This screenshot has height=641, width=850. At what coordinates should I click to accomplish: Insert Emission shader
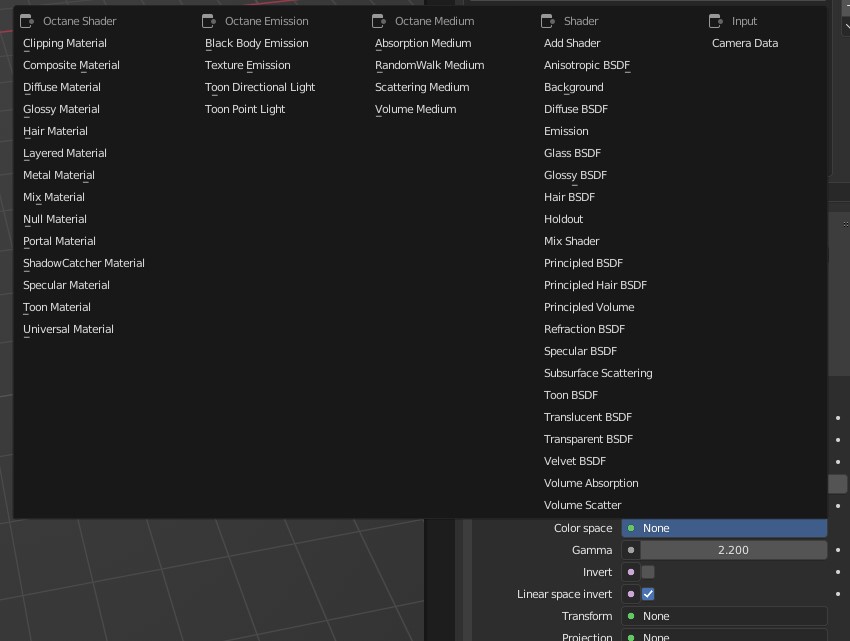[x=566, y=131]
